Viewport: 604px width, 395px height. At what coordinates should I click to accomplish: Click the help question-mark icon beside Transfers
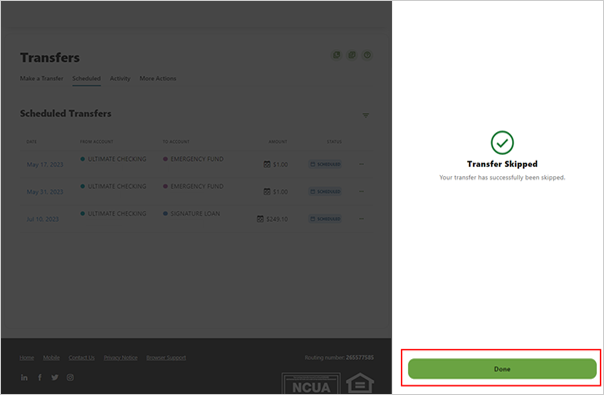[367, 55]
